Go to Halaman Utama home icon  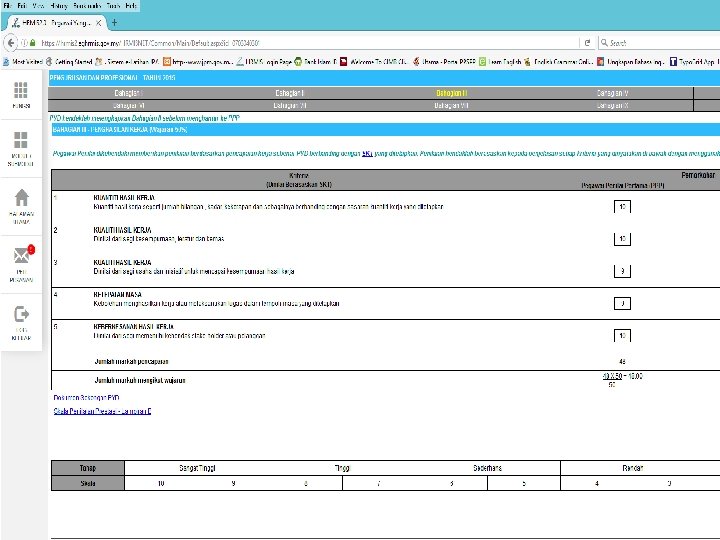point(21,197)
